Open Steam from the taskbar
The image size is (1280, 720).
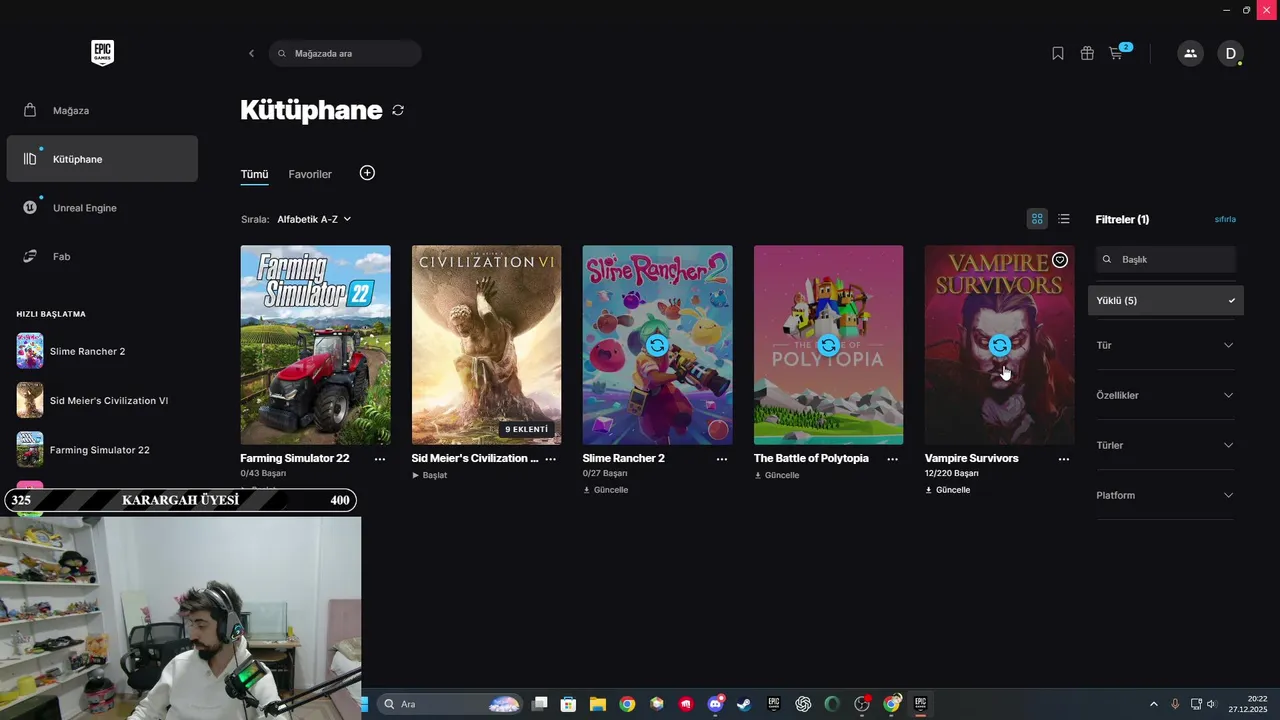tap(744, 704)
